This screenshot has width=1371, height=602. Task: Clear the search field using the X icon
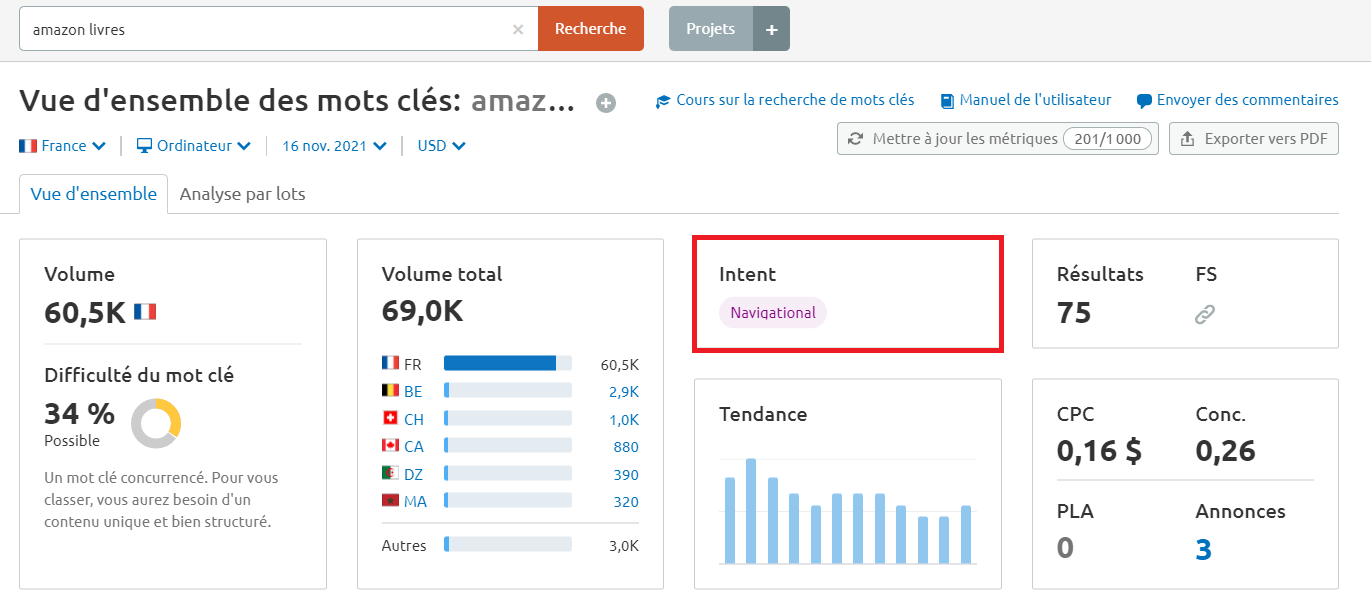519,28
